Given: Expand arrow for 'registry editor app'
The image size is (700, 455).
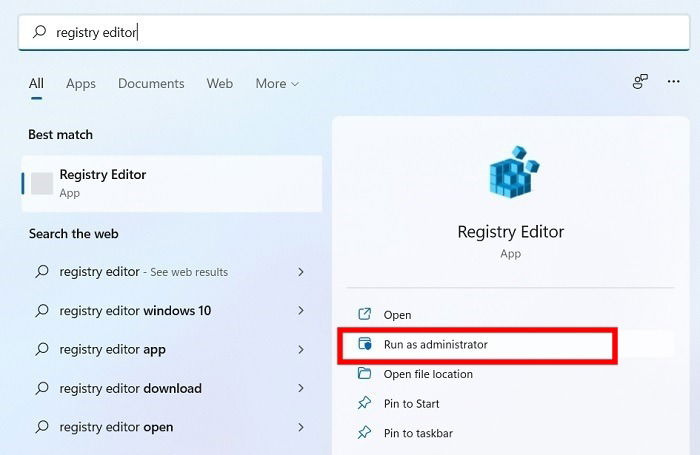Looking at the screenshot, I should click(x=301, y=349).
